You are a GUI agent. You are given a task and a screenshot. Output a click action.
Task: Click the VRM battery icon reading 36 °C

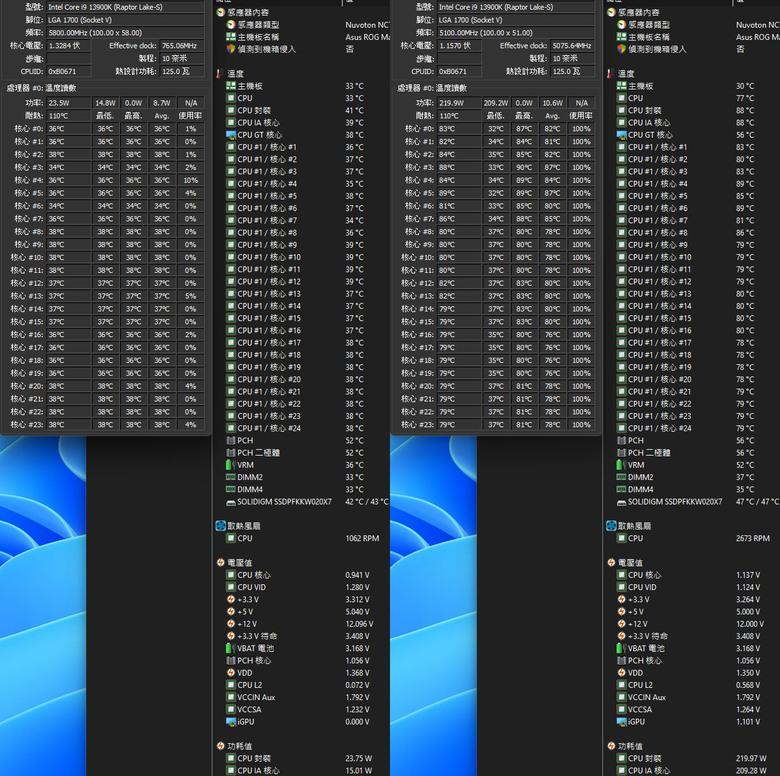[x=231, y=465]
